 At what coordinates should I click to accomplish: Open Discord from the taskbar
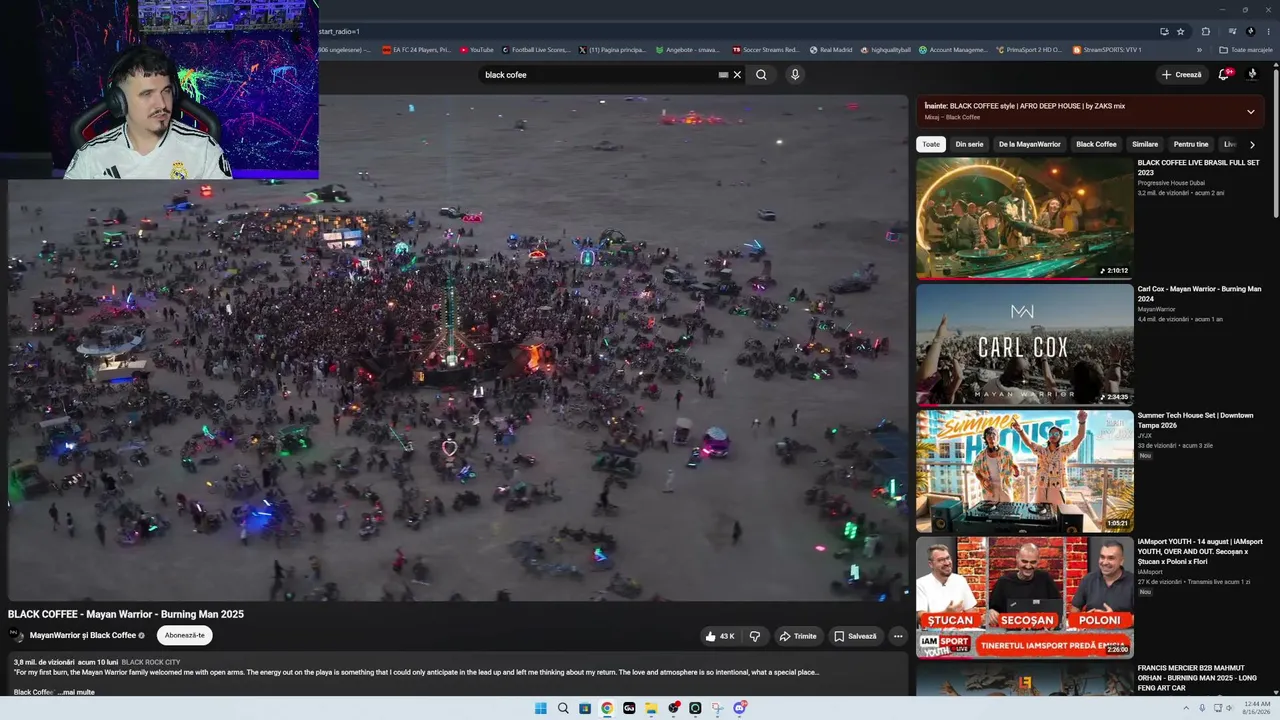point(739,708)
